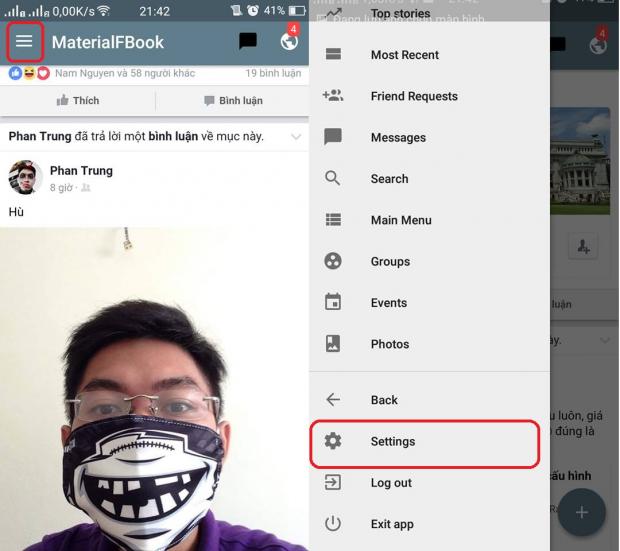Screen dimensions: 620x551
Task: Open Phan Trung's profile picture thumbnail
Action: [25, 177]
